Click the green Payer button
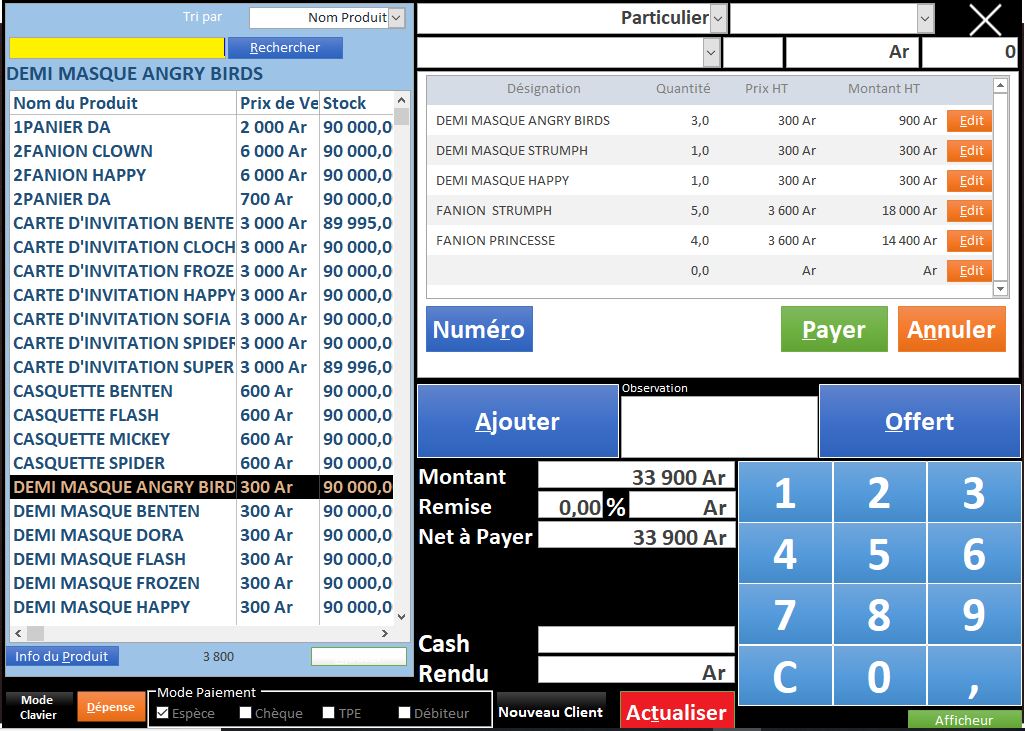 point(833,330)
